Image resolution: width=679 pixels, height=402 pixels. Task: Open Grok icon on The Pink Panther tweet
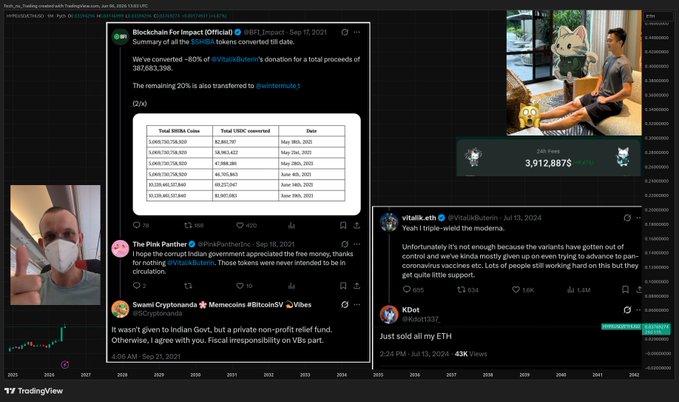(x=345, y=244)
